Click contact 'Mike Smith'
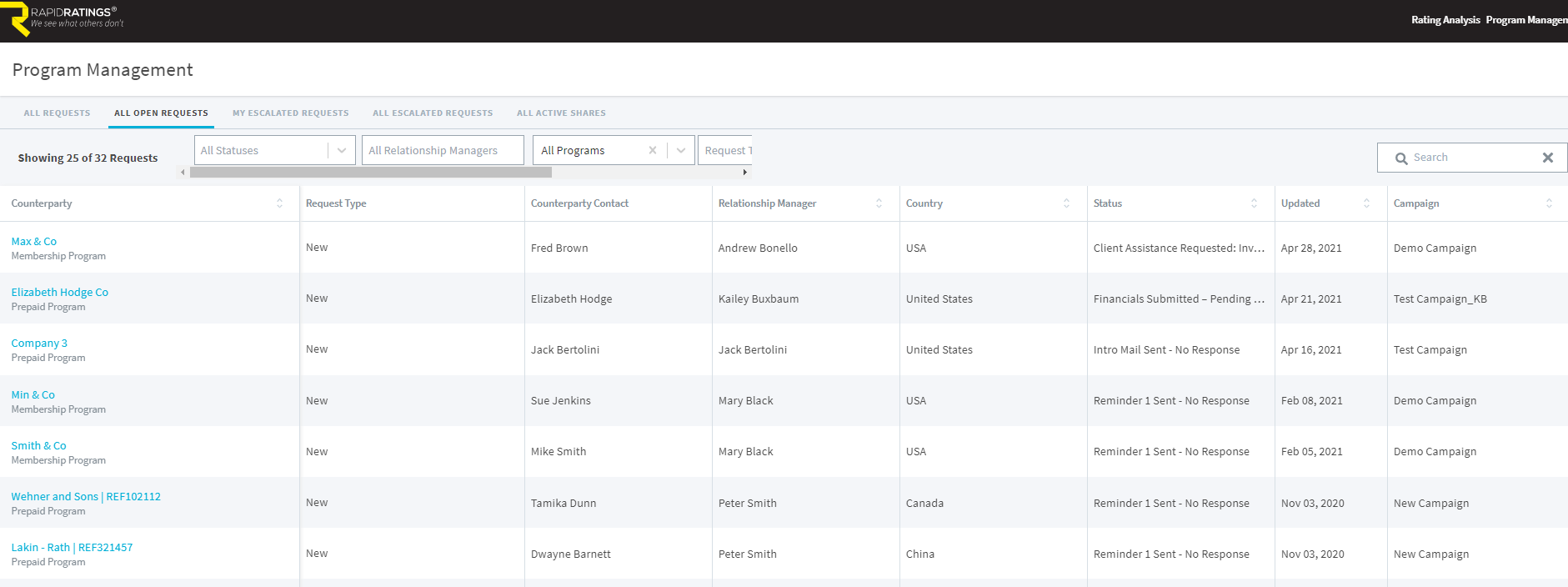The image size is (1568, 587). coord(559,452)
